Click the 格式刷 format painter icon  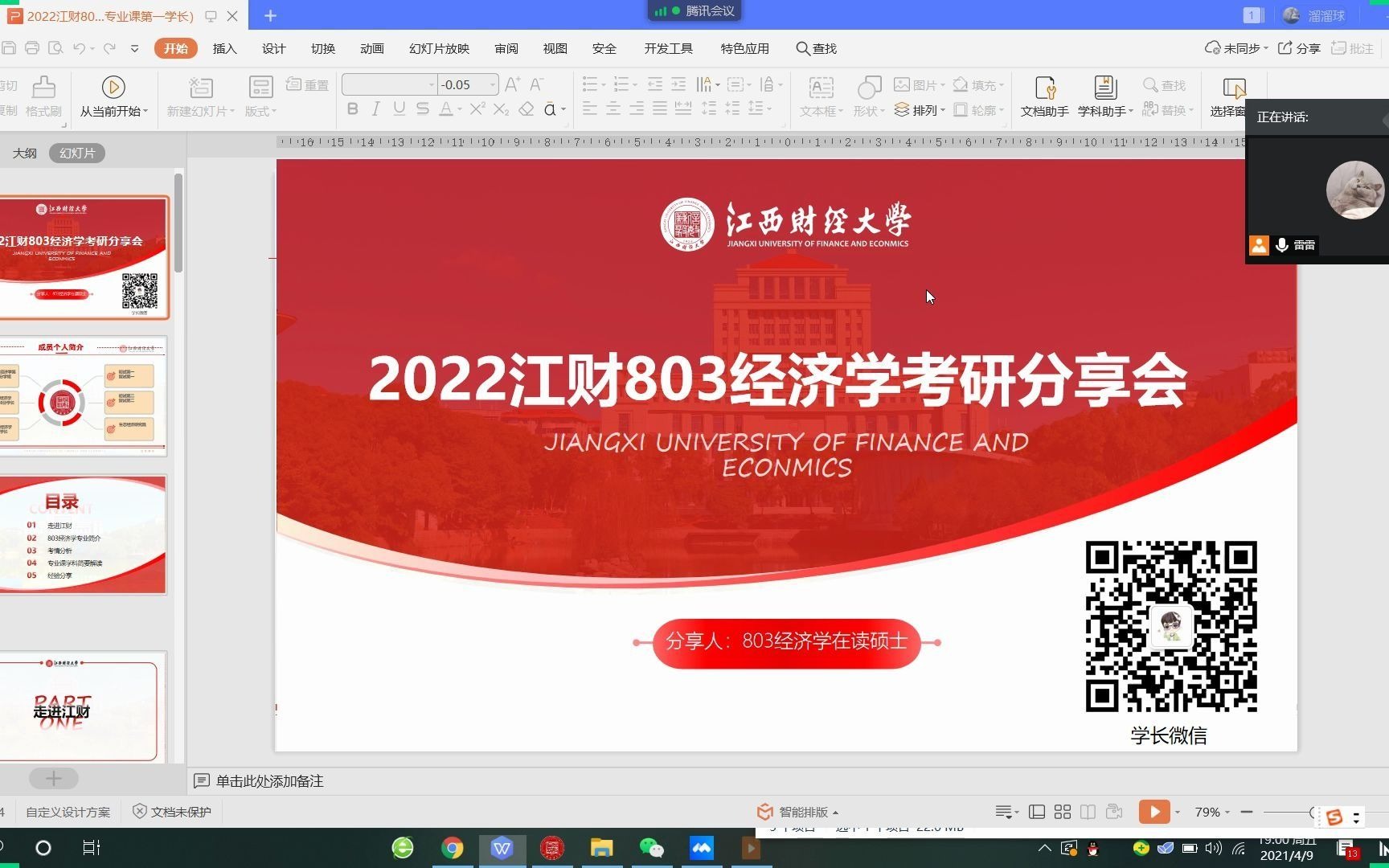(x=43, y=87)
